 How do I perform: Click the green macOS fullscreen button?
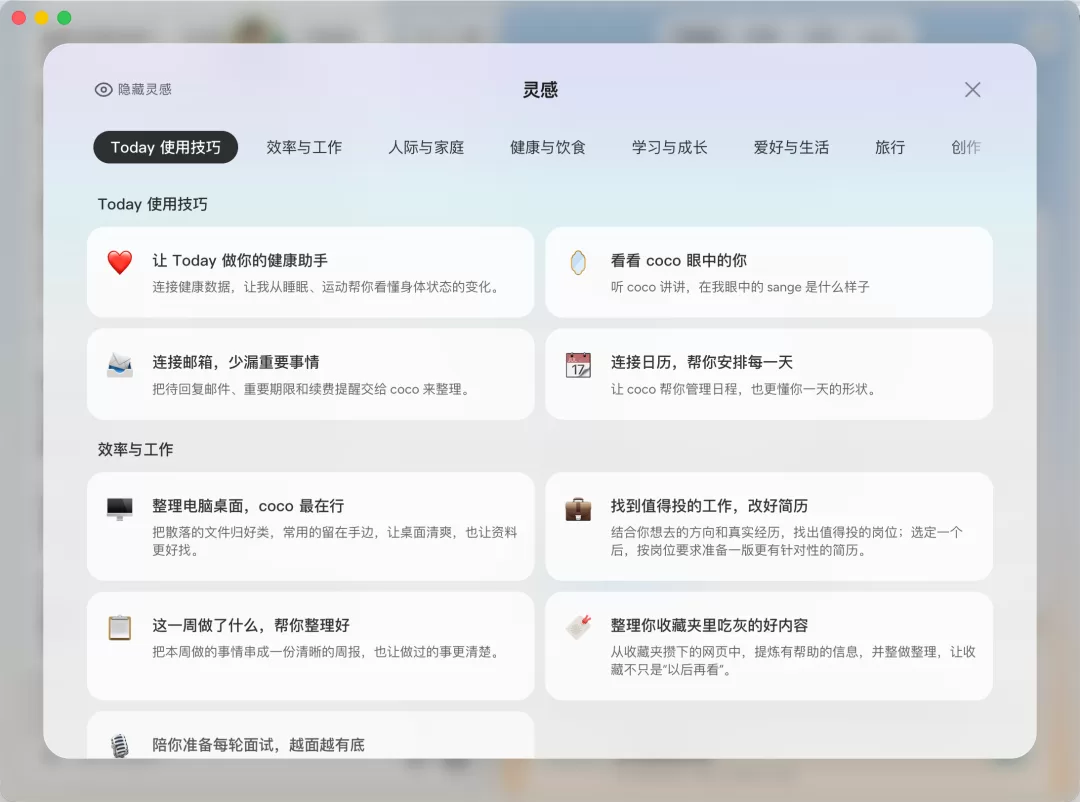(x=64, y=18)
